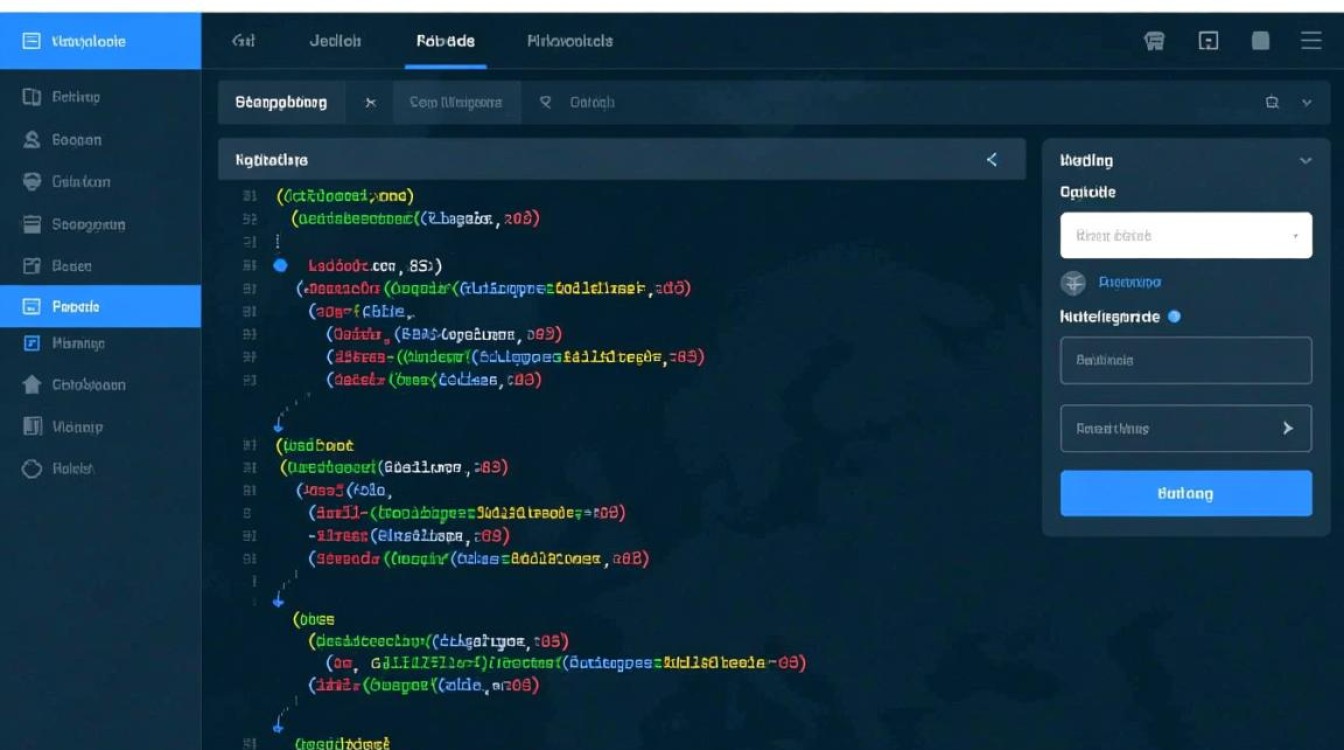The image size is (1344, 750).
Task: Expand the chevron next to toolbar search icon
Action: pos(1306,102)
